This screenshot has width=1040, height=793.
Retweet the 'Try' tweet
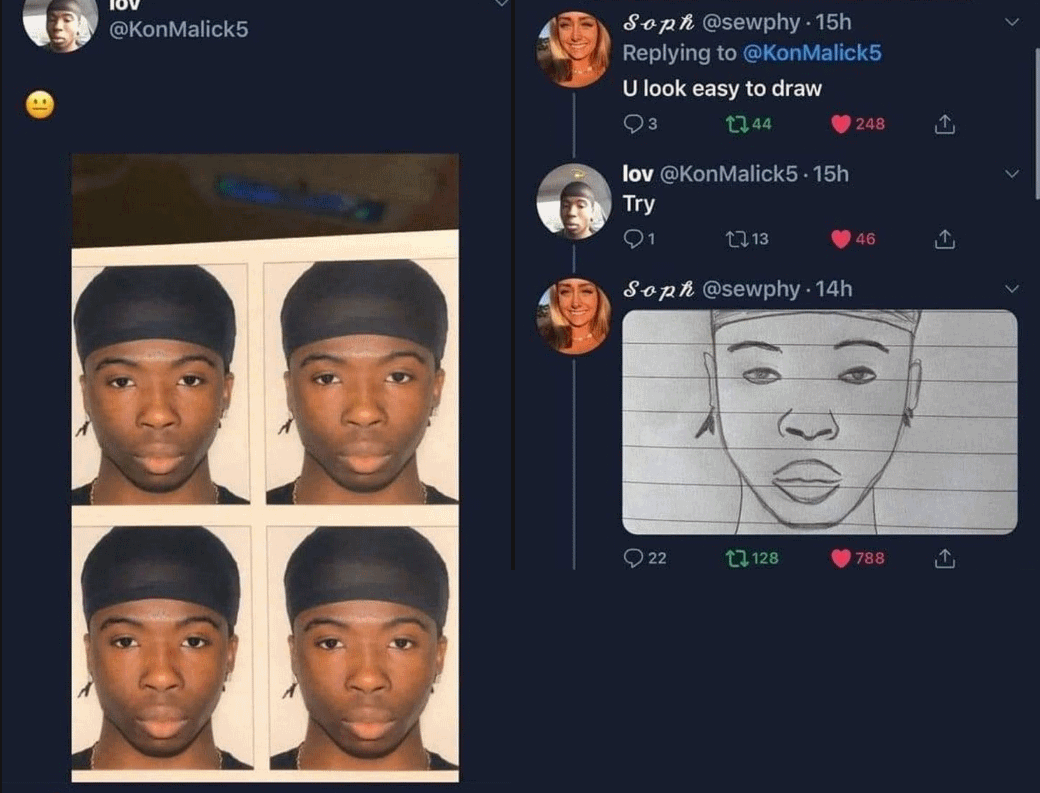tap(735, 239)
